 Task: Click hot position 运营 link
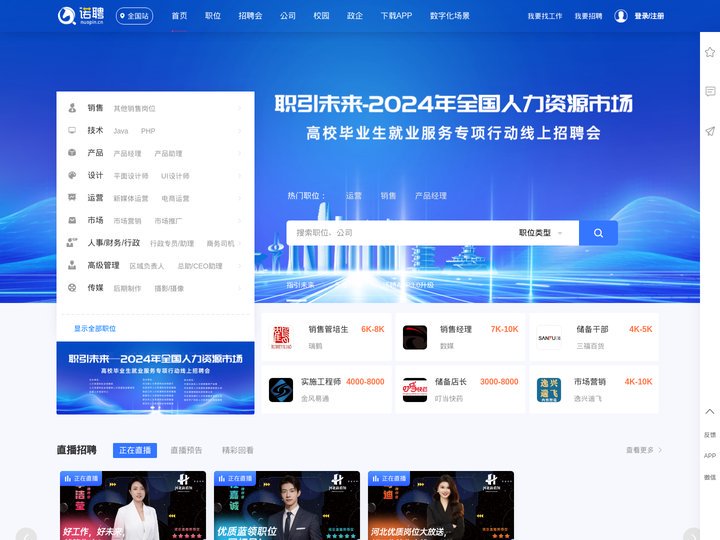point(354,196)
